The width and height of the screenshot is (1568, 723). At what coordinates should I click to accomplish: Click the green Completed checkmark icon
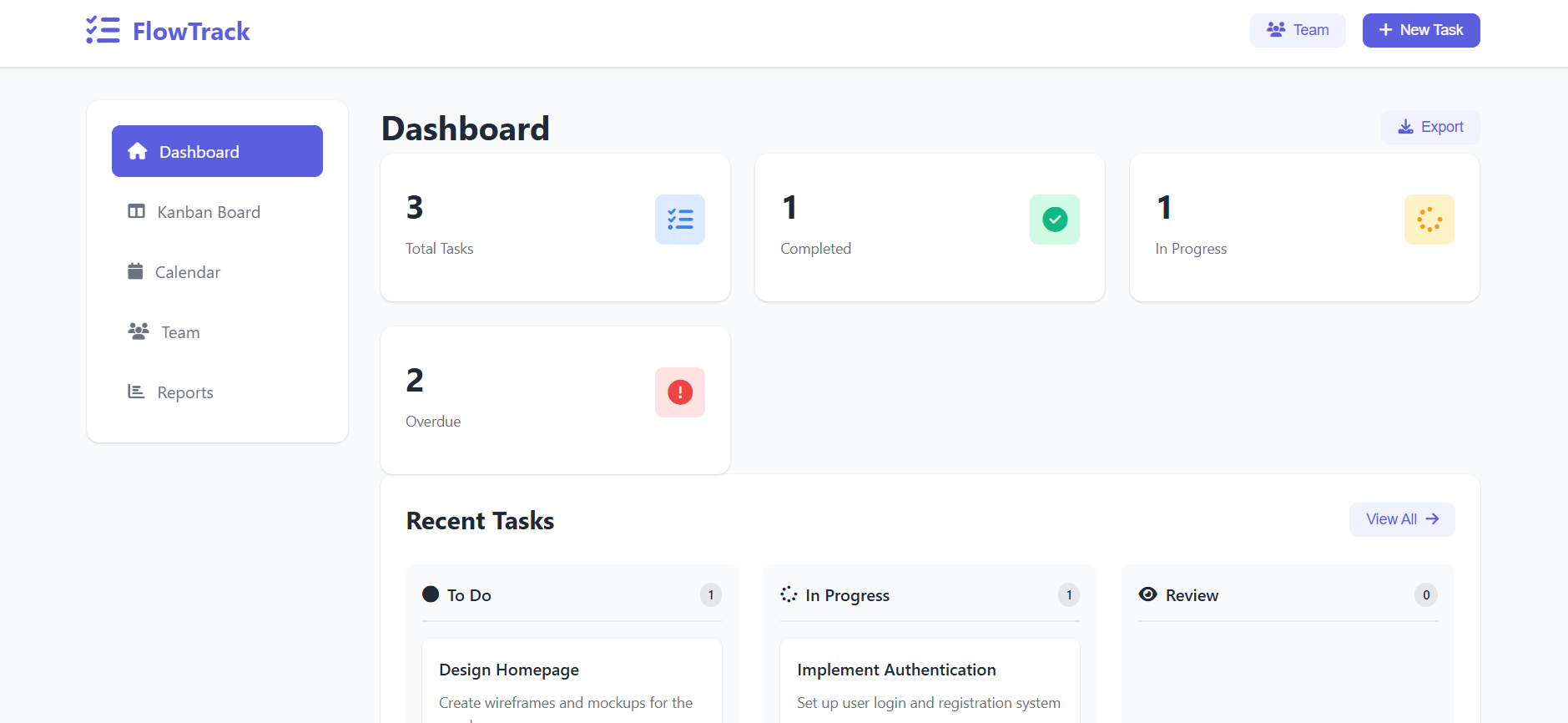[x=1054, y=220]
